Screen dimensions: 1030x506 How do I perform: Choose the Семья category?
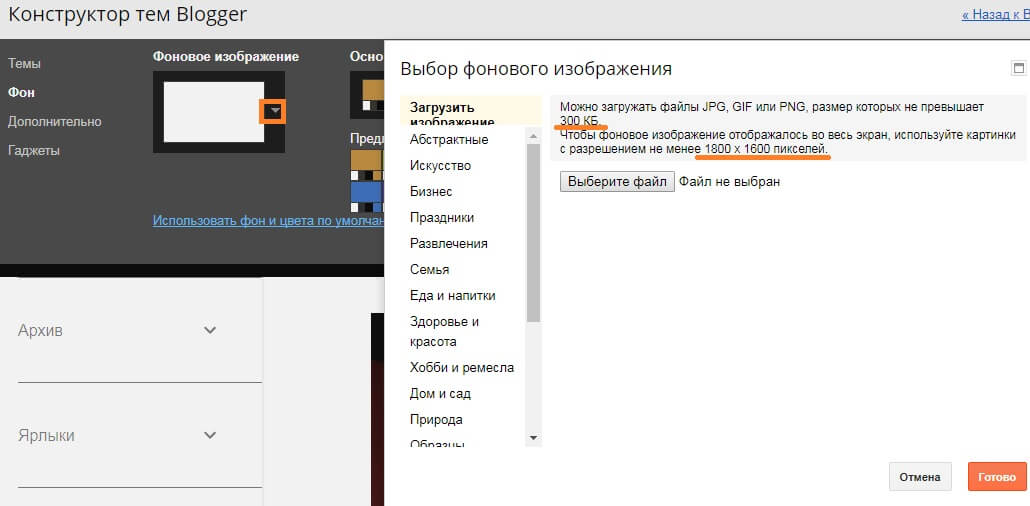tap(430, 269)
